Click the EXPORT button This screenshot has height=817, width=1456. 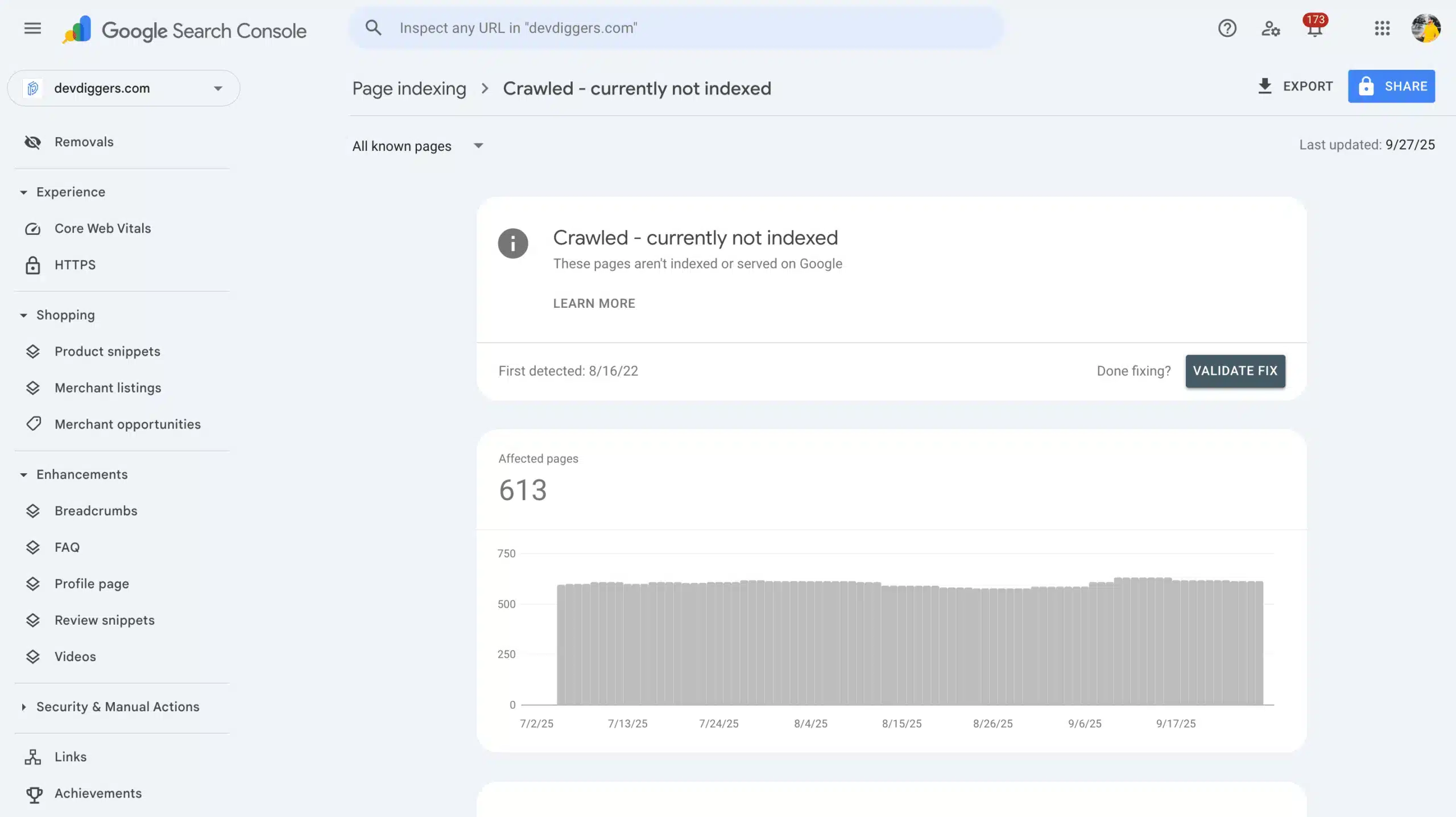tap(1295, 86)
